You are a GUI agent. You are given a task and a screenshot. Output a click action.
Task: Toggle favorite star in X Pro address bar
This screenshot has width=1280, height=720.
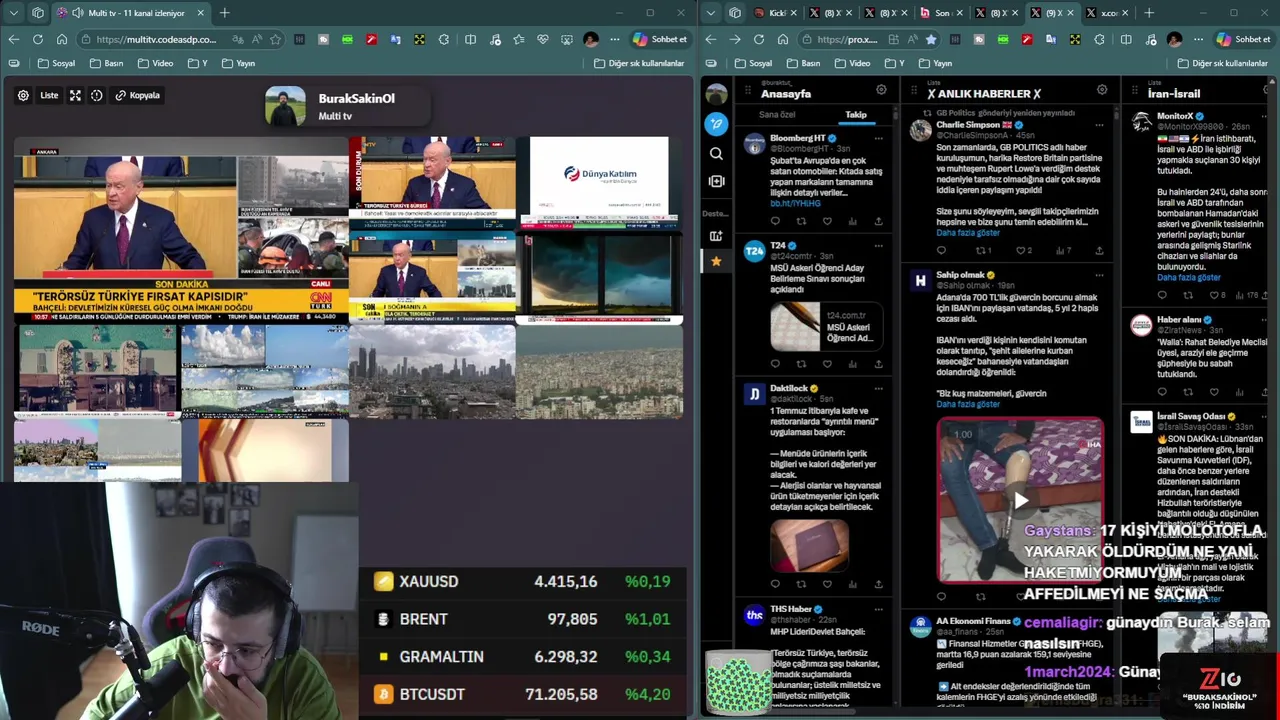pos(931,39)
